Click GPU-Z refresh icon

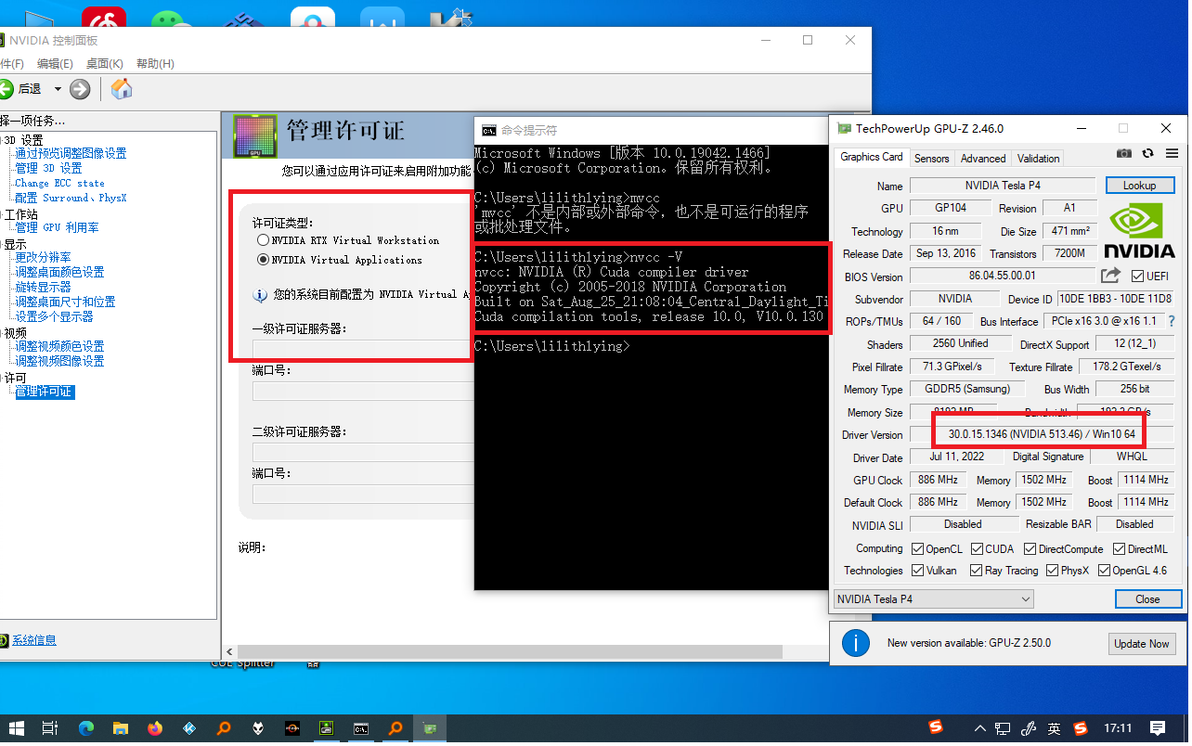click(x=1148, y=154)
